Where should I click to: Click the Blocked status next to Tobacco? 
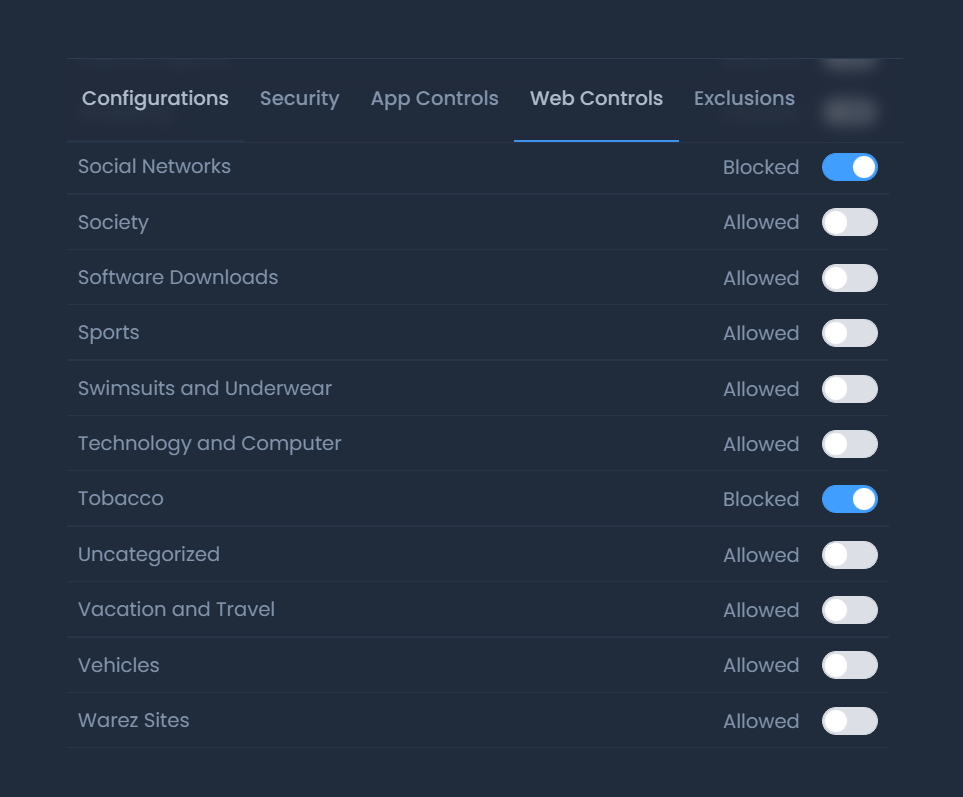click(761, 499)
